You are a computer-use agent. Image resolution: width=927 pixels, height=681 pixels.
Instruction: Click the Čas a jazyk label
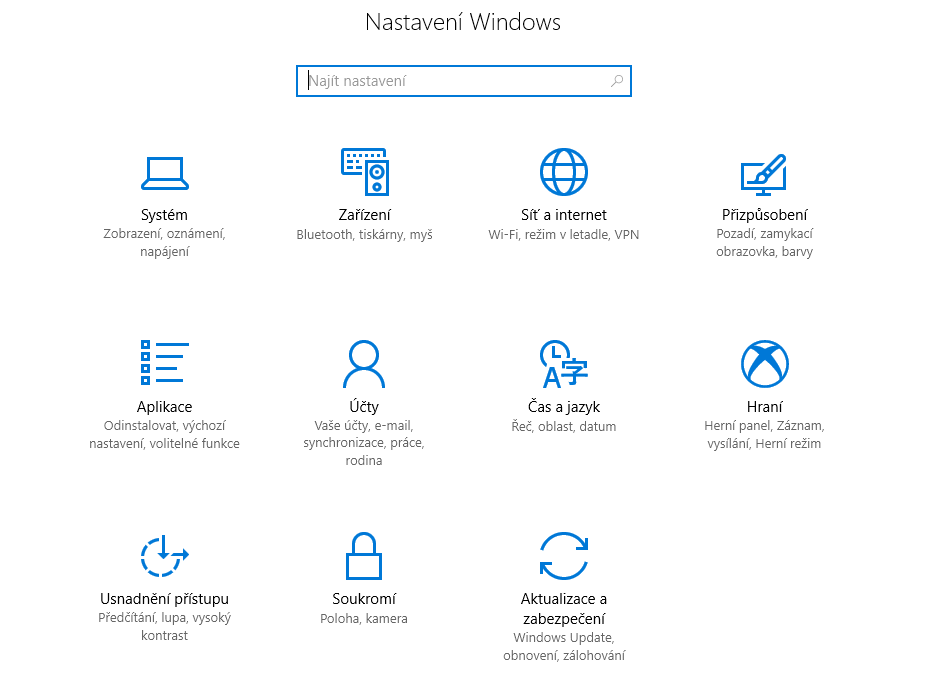(564, 407)
